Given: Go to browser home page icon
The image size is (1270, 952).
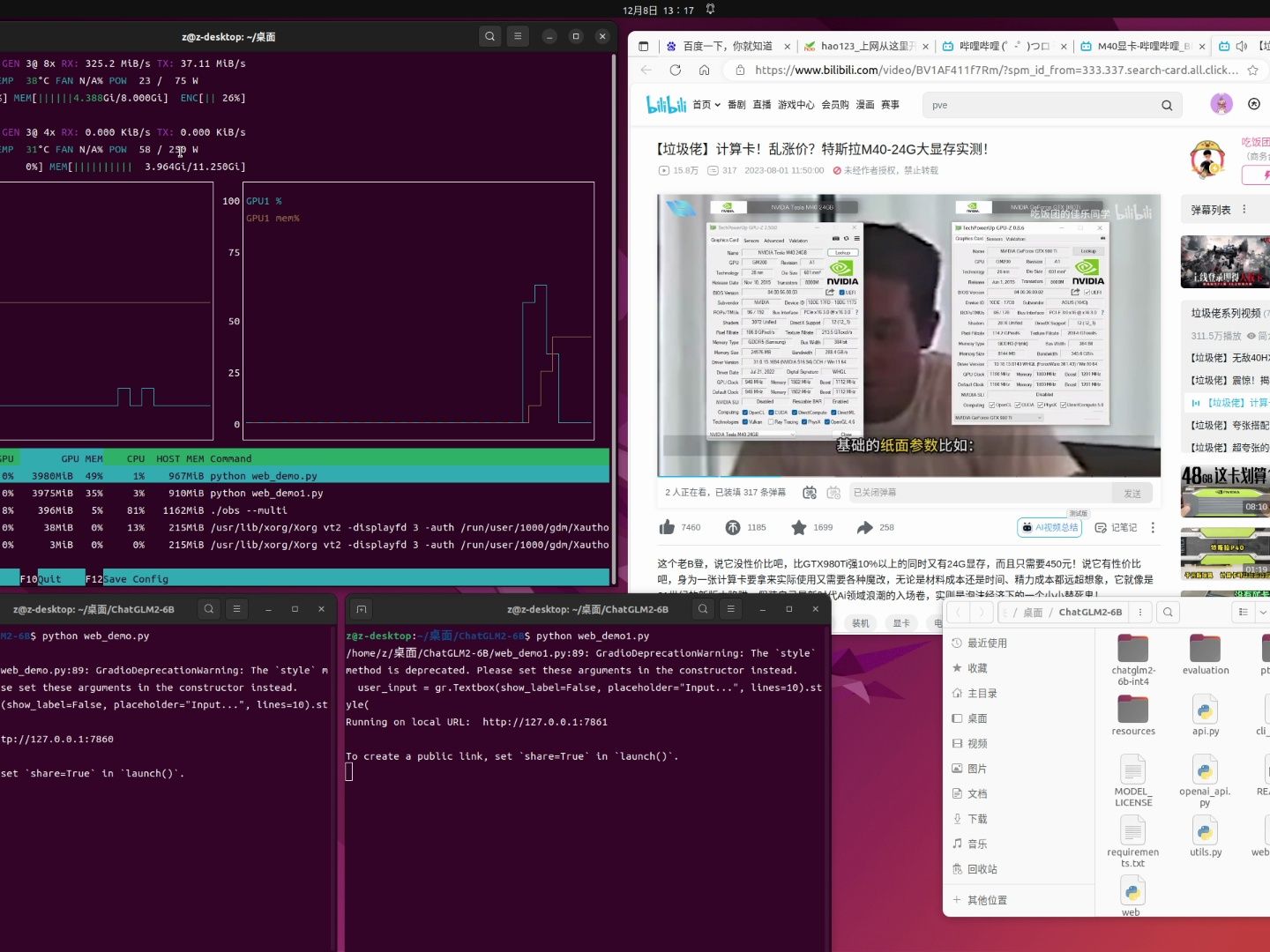Looking at the screenshot, I should coord(704,70).
